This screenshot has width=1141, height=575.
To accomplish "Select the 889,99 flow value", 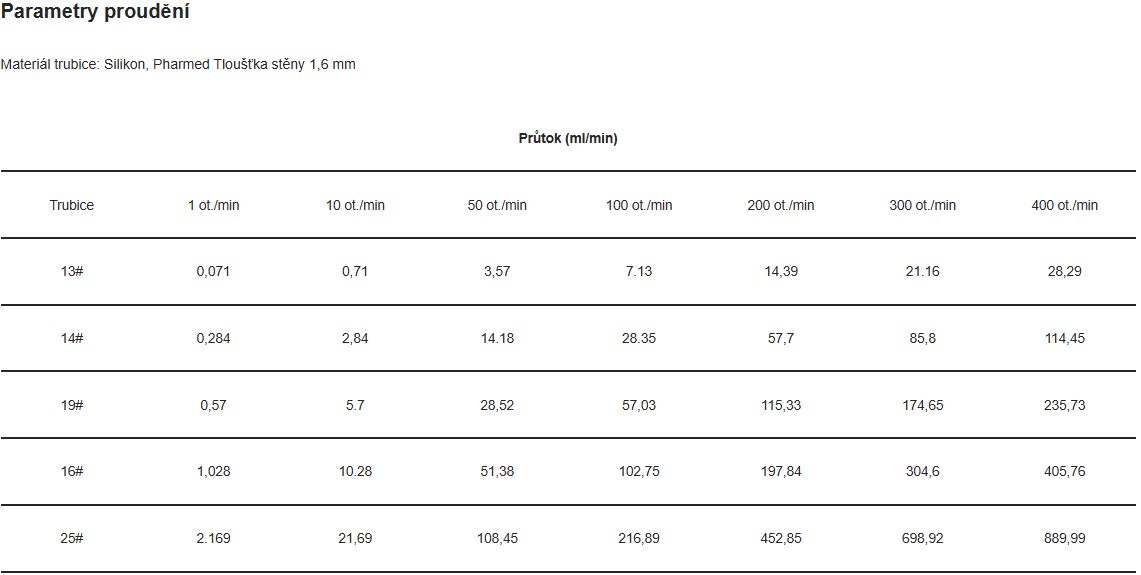I will pos(1065,539).
